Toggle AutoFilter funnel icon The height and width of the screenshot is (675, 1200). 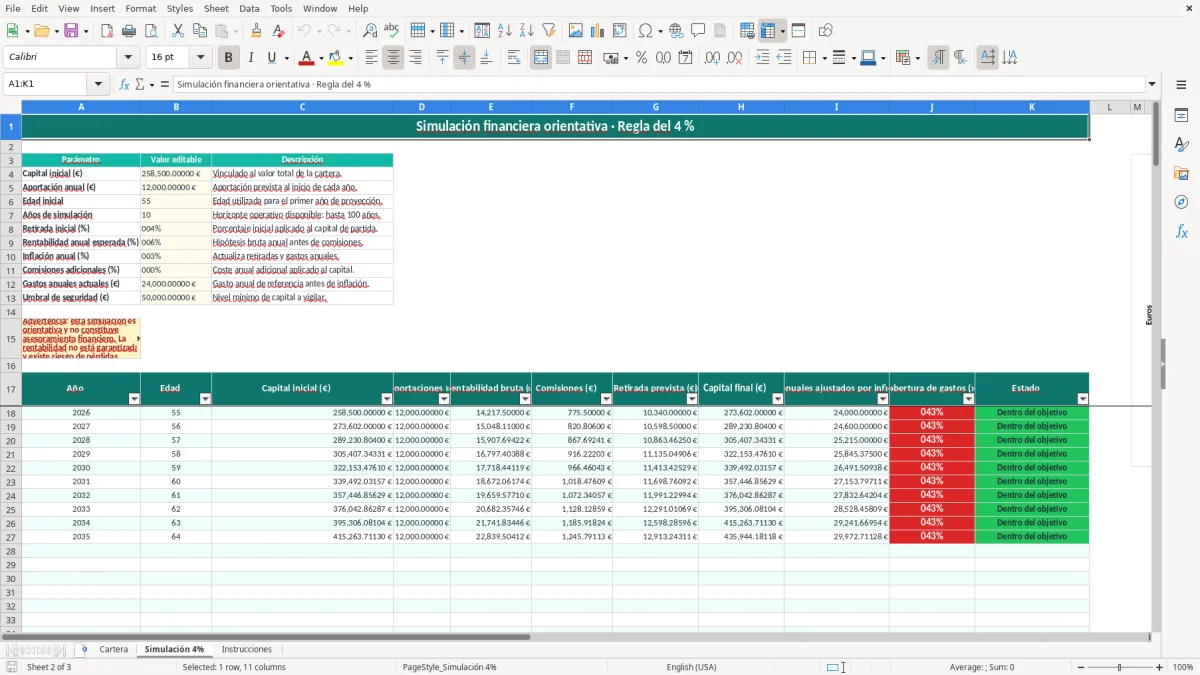tap(549, 31)
